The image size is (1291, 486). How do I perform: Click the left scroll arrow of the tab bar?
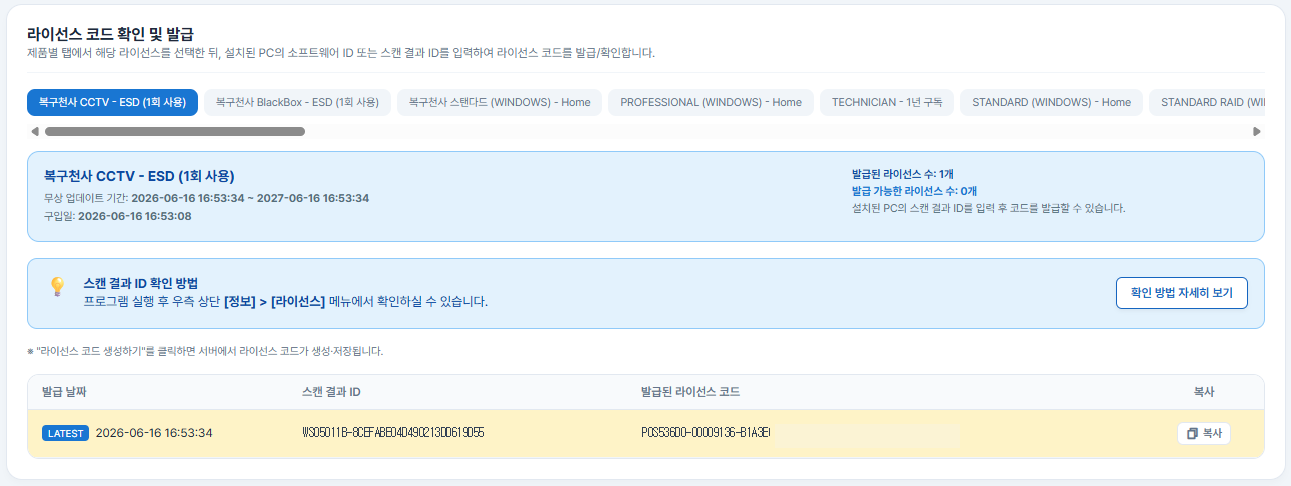click(x=35, y=131)
